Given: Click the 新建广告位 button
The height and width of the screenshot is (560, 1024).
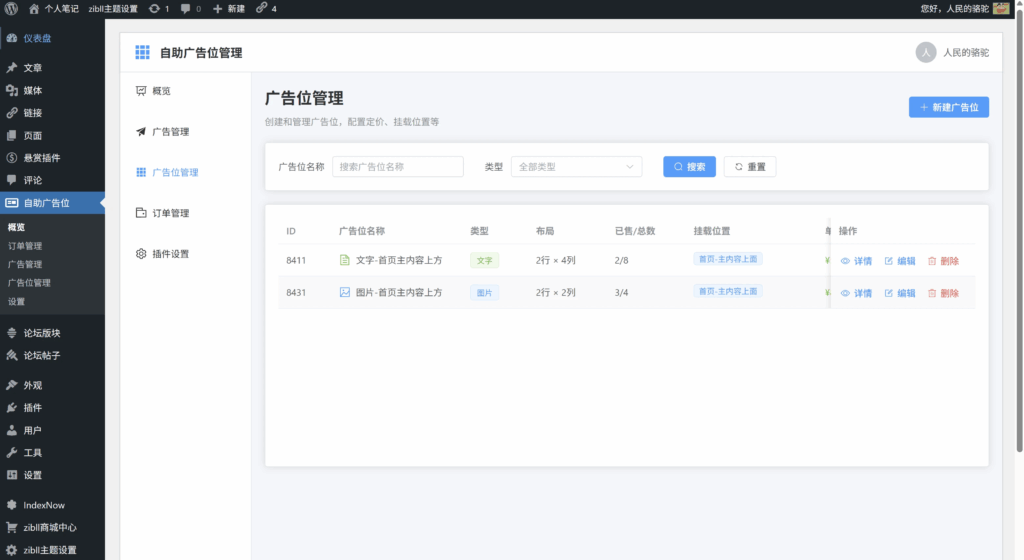Looking at the screenshot, I should pos(948,107).
